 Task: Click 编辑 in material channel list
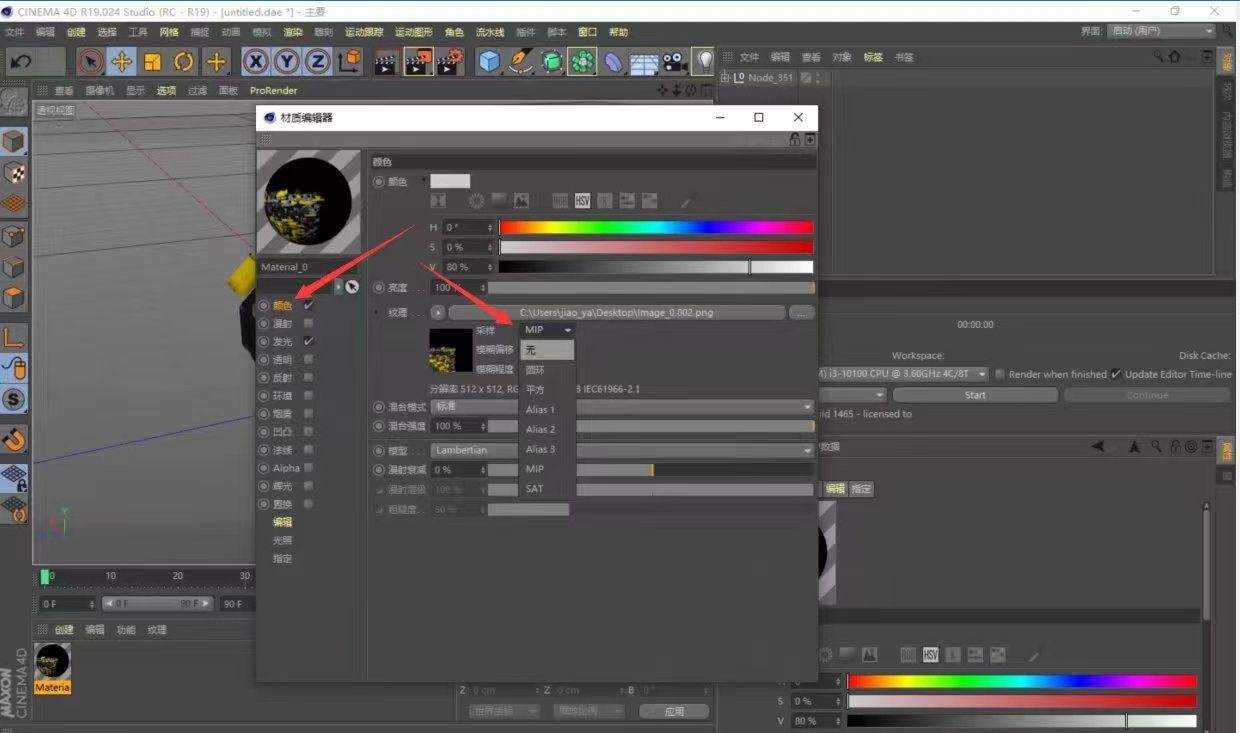click(283, 522)
